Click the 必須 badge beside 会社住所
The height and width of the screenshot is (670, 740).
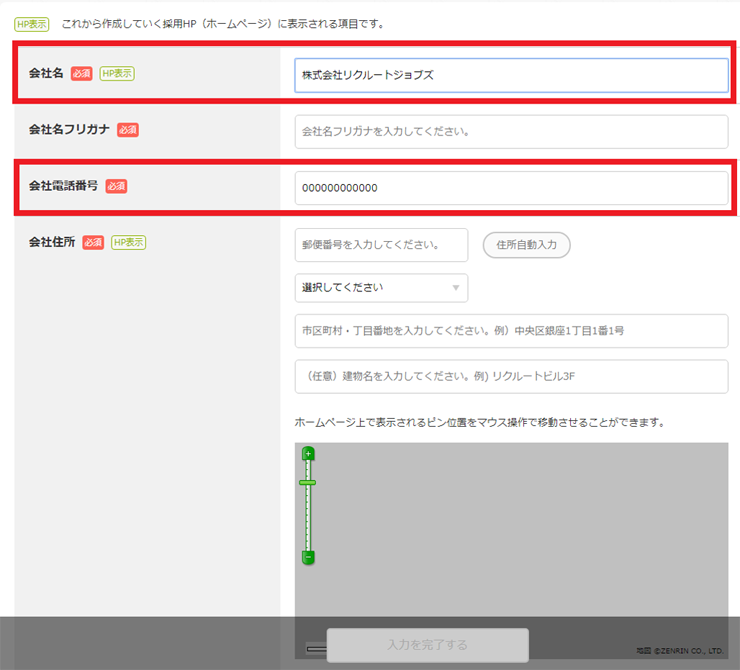pos(93,242)
